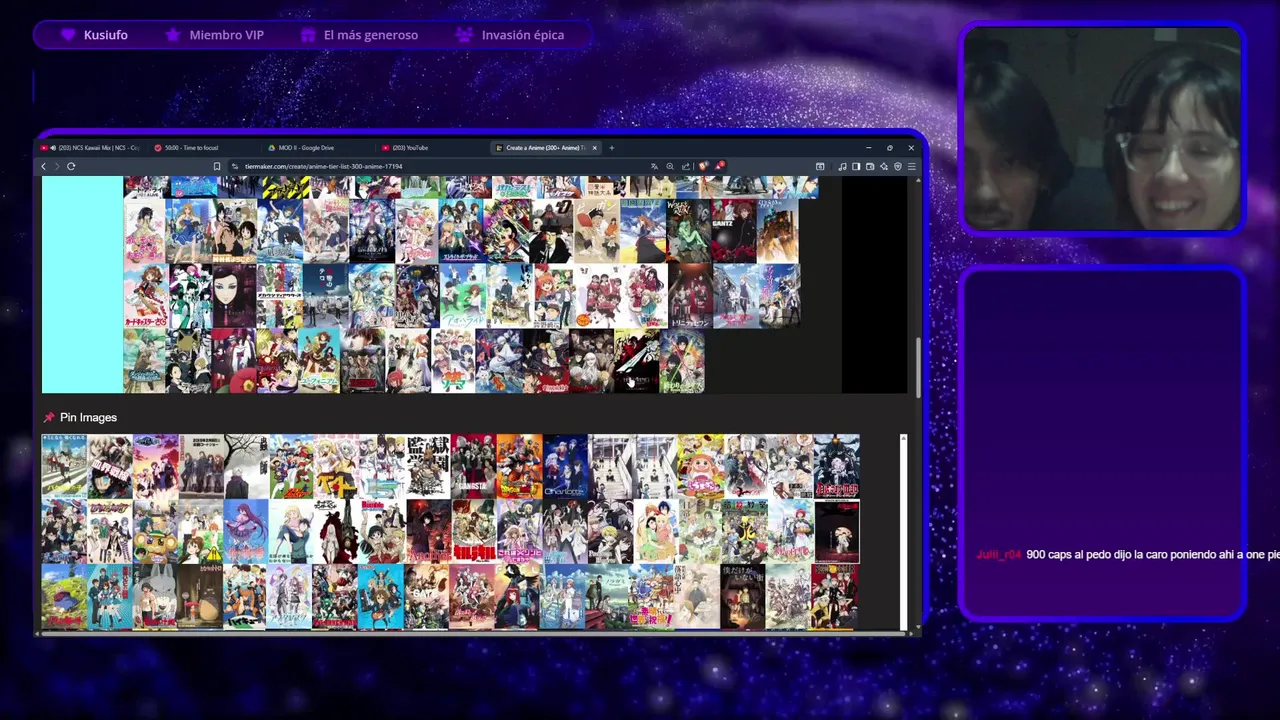Select the orange Dragon Ball poster
The height and width of the screenshot is (720, 1280).
point(519,466)
